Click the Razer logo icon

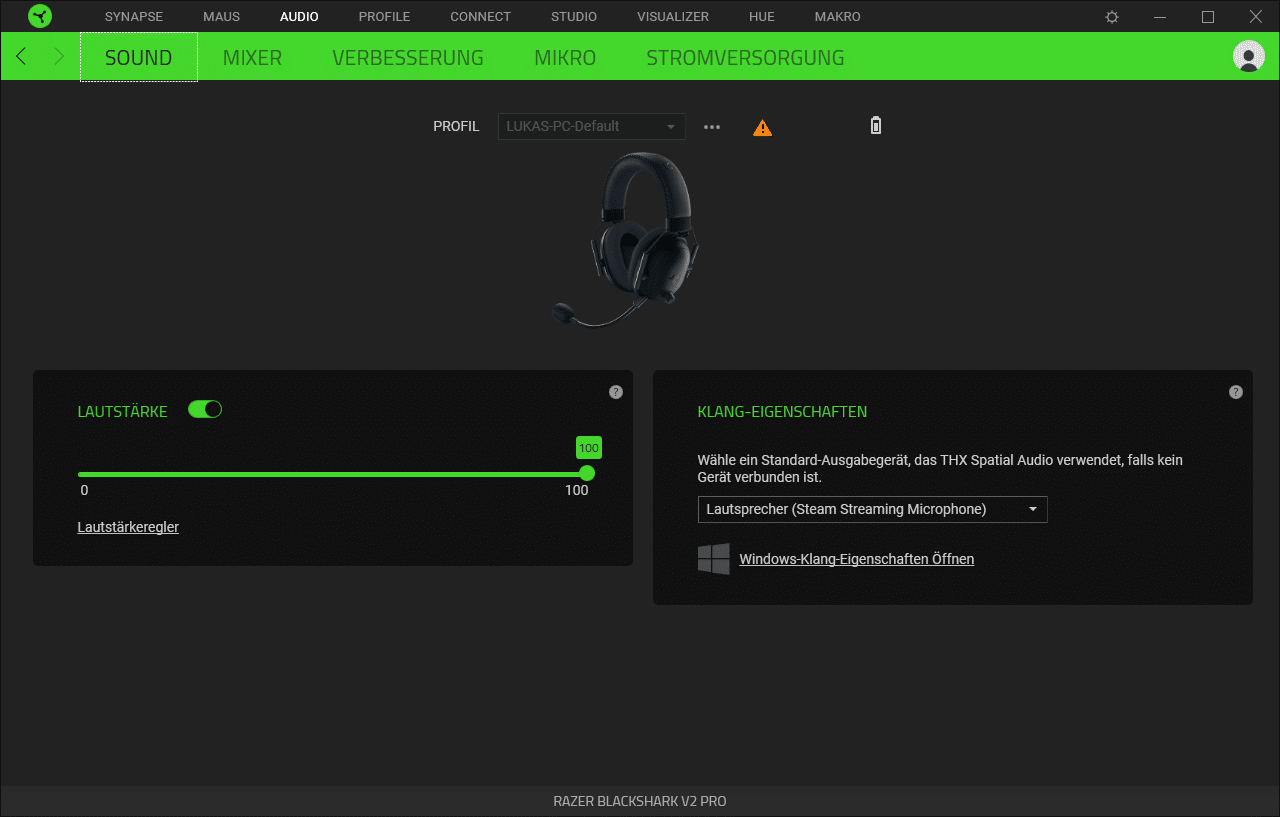tap(40, 17)
